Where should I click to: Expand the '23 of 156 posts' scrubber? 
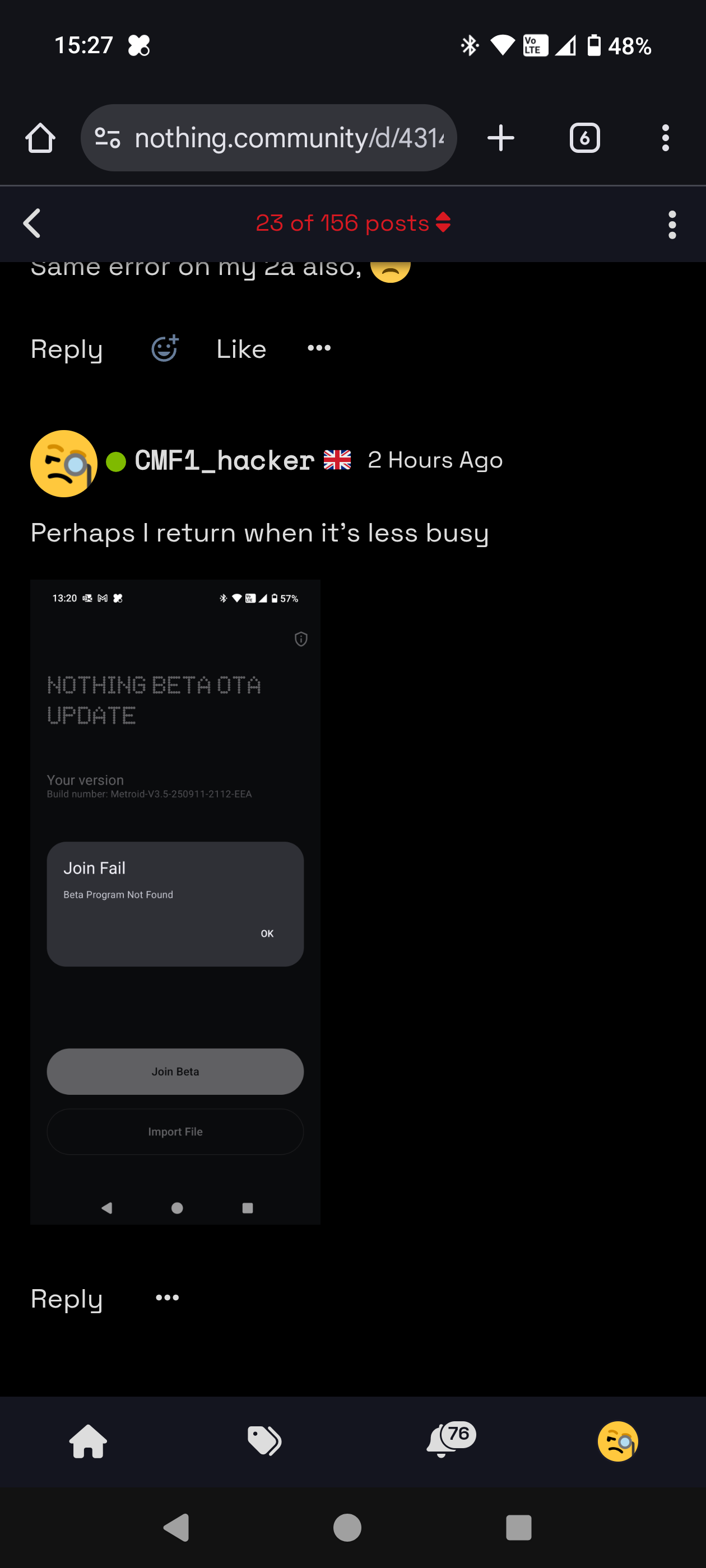354,223
